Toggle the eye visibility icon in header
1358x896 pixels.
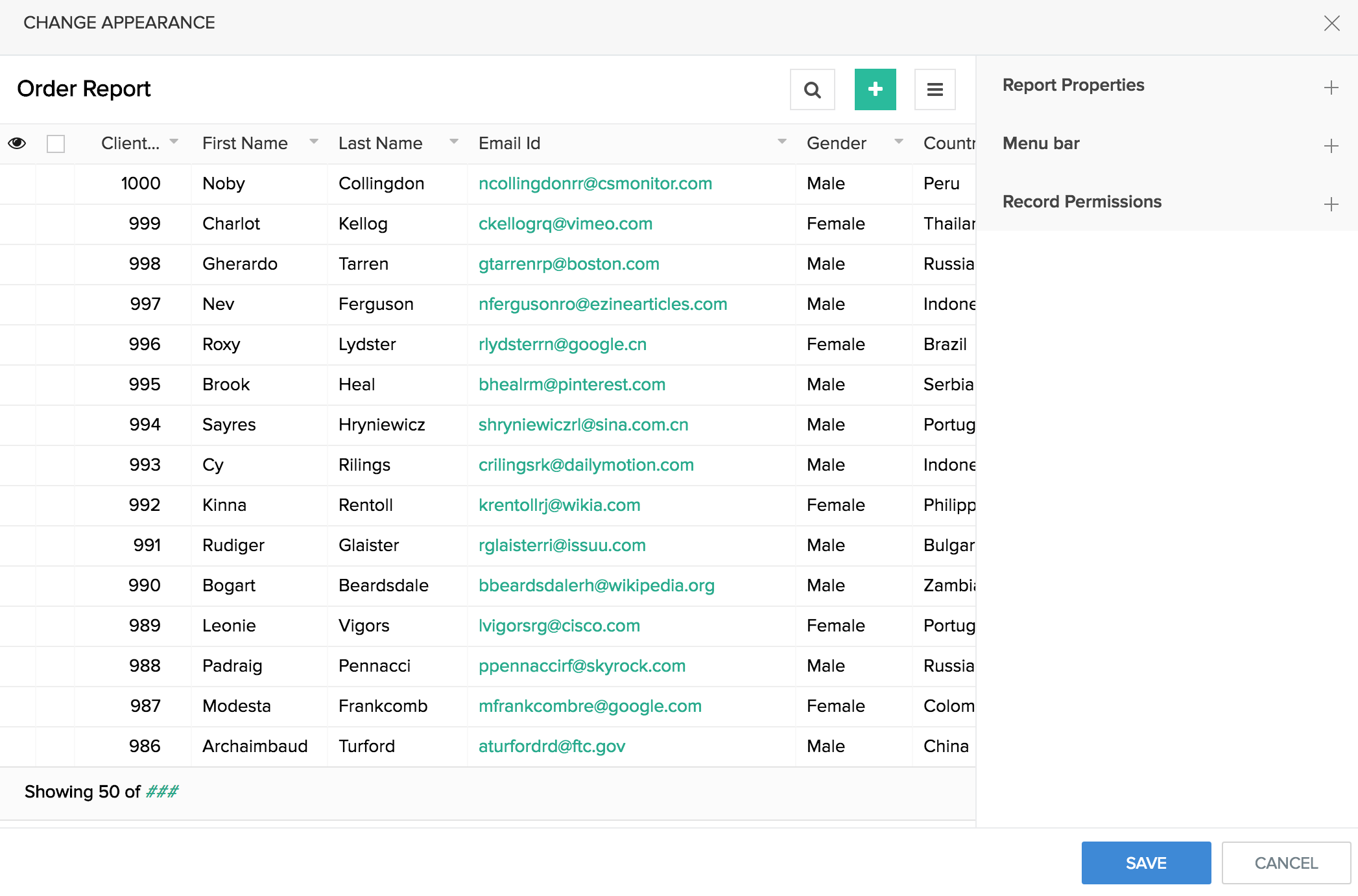pyautogui.click(x=17, y=143)
